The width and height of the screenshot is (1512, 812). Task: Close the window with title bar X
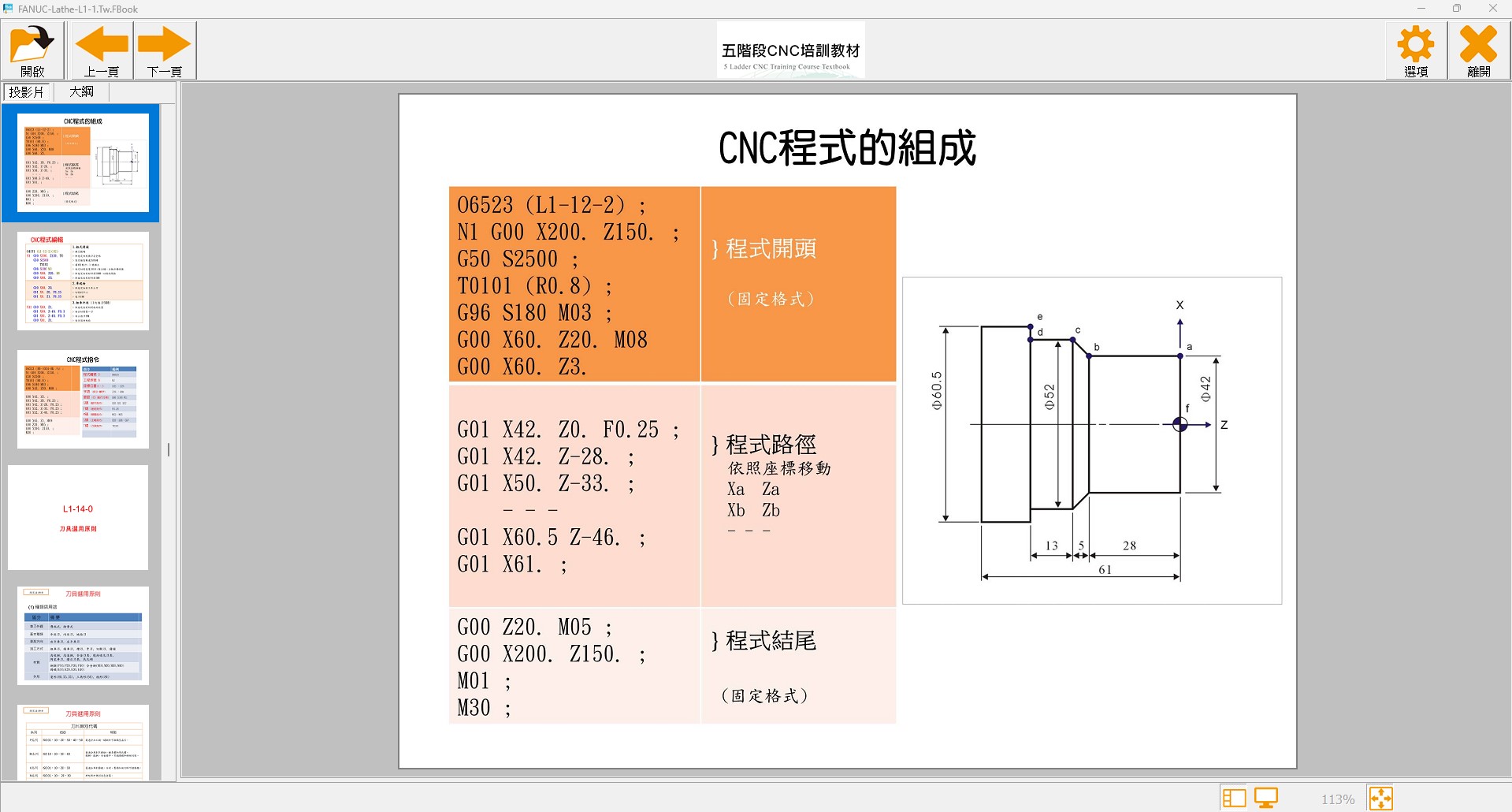point(1492,9)
